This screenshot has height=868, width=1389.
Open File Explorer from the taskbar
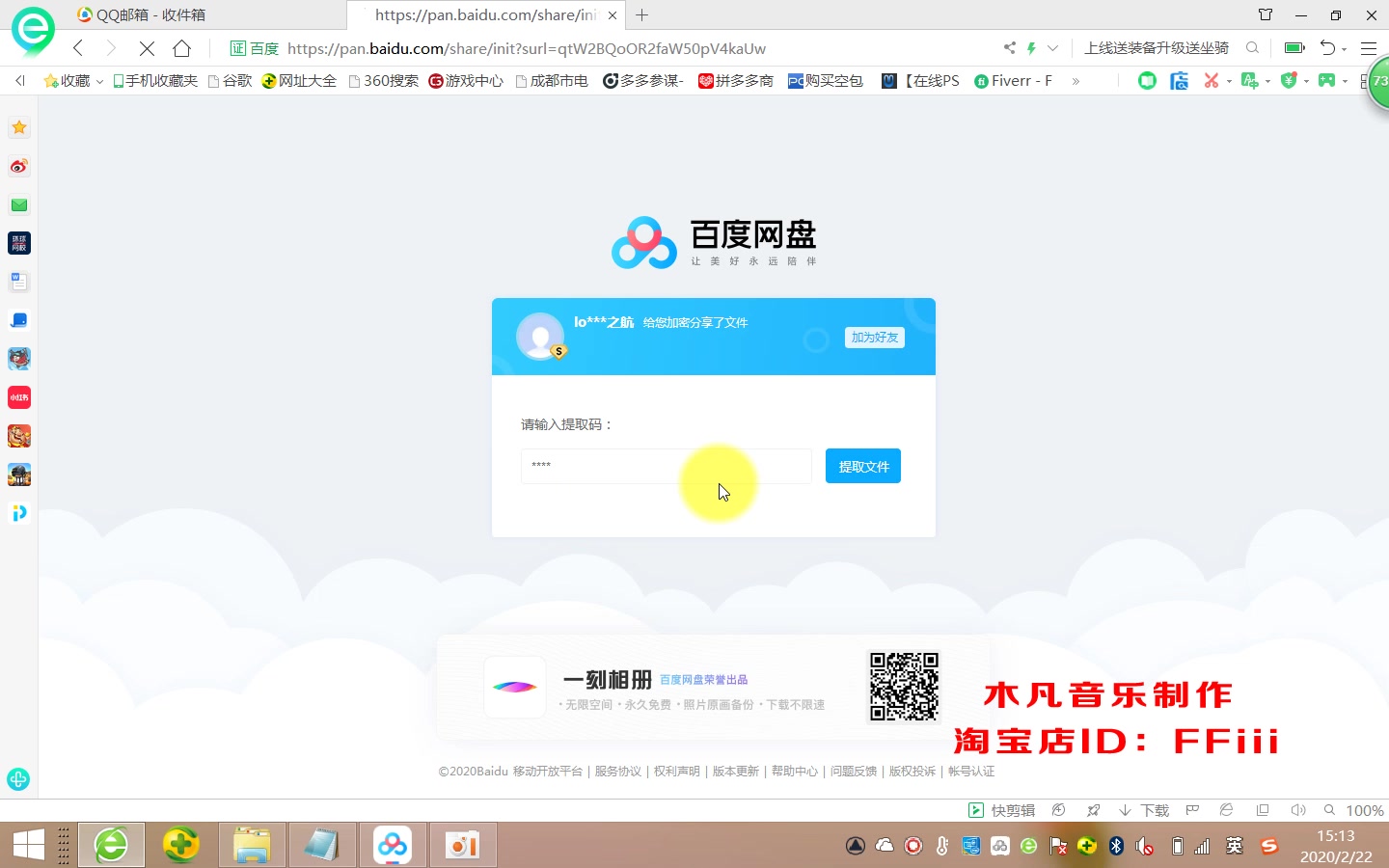(252, 846)
